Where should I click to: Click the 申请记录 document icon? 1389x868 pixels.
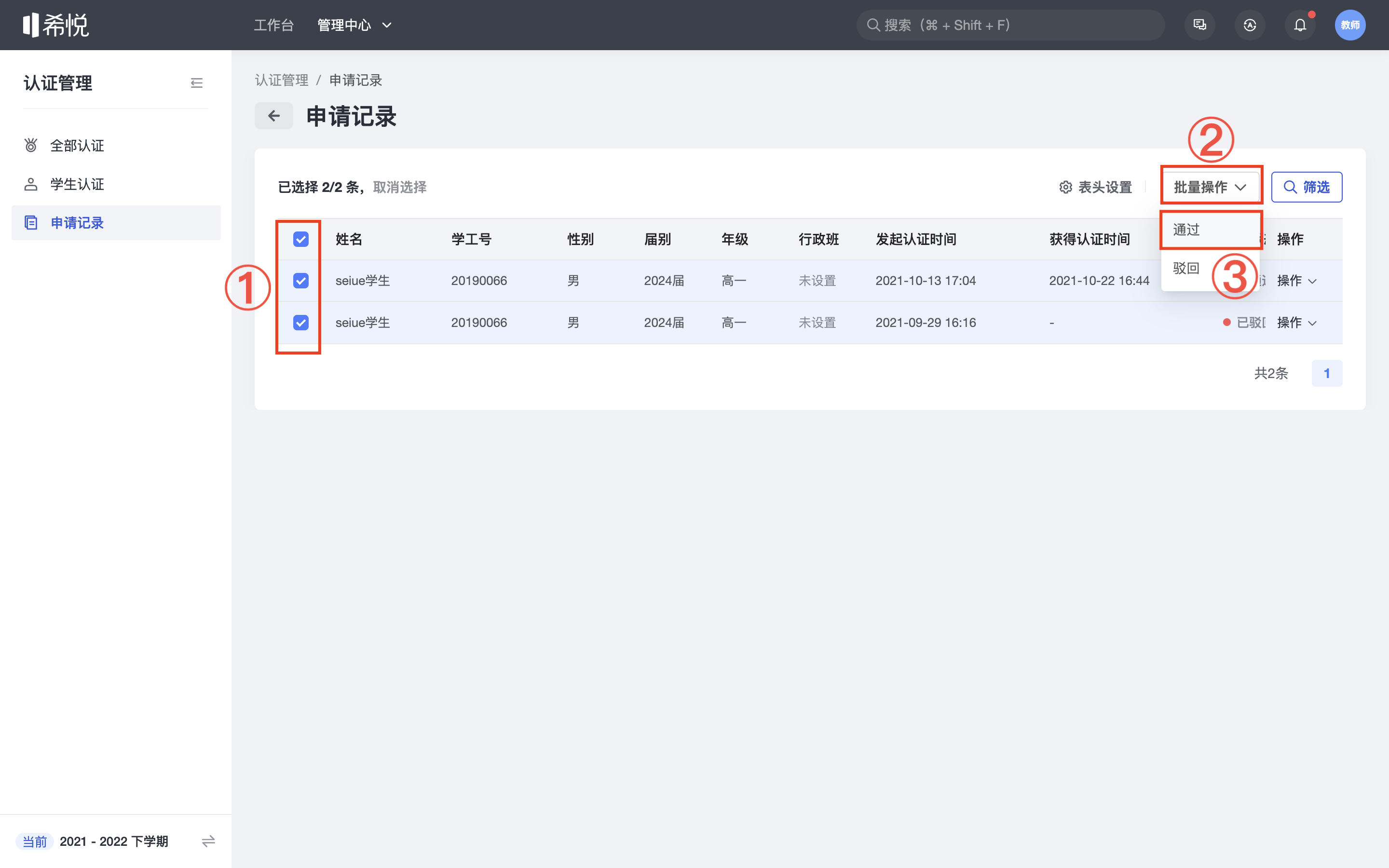tap(31, 223)
